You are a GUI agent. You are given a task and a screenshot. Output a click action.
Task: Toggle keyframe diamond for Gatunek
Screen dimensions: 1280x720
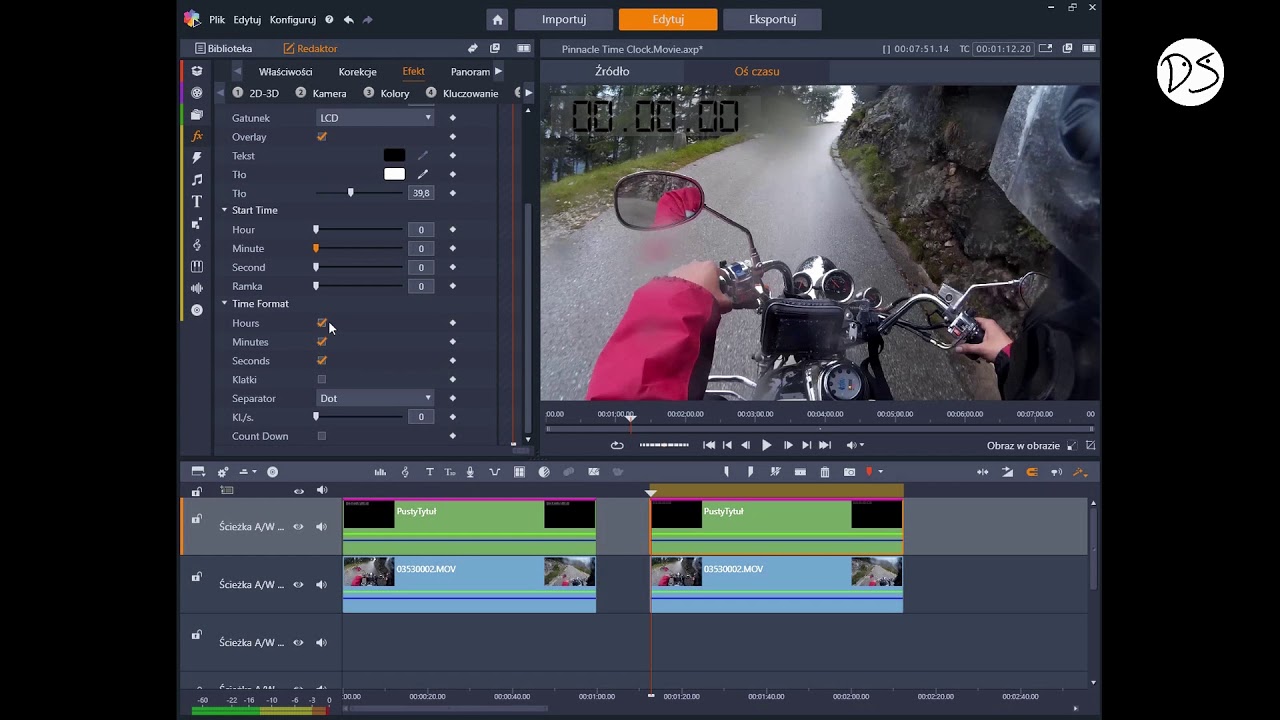click(453, 118)
